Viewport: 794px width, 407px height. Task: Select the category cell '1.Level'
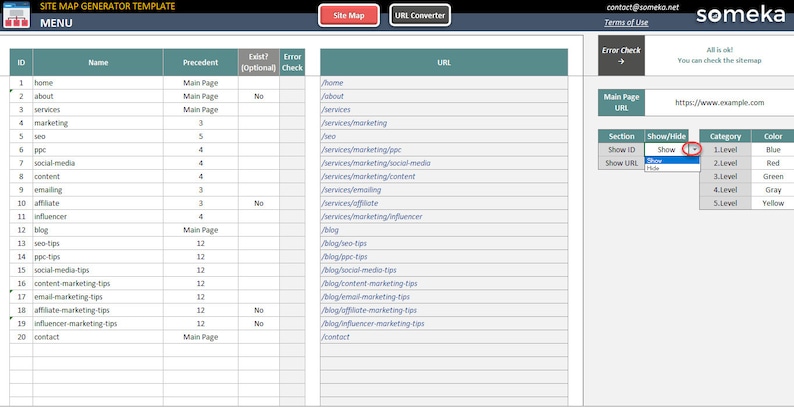click(x=725, y=149)
